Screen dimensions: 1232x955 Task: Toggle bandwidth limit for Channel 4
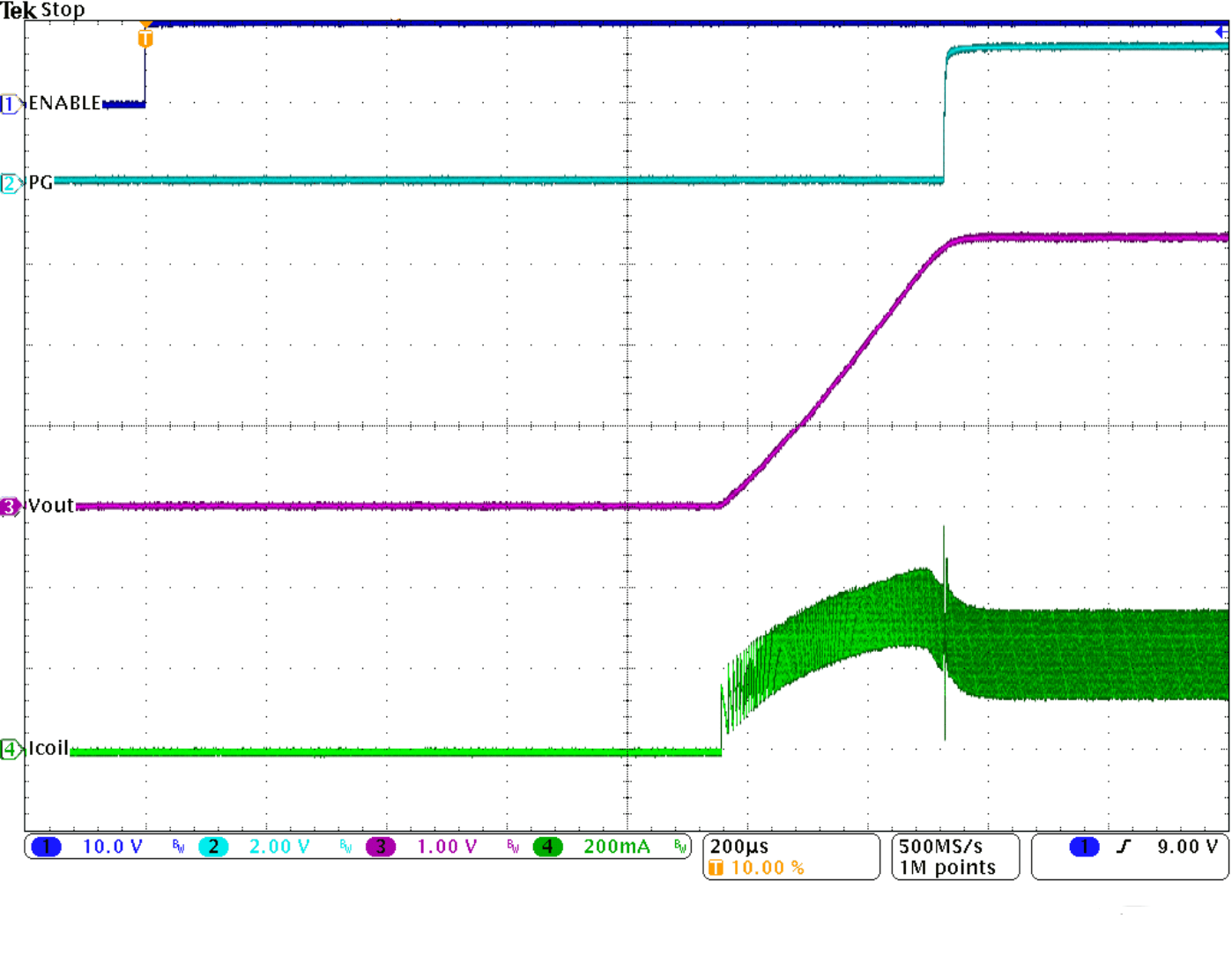pyautogui.click(x=679, y=848)
